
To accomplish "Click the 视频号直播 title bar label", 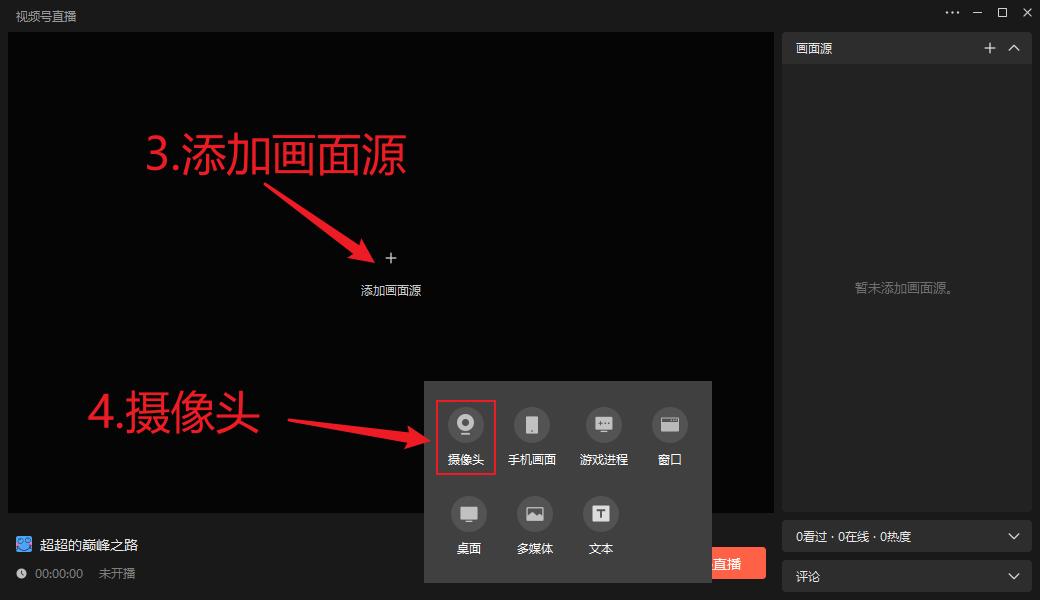I will point(45,15).
